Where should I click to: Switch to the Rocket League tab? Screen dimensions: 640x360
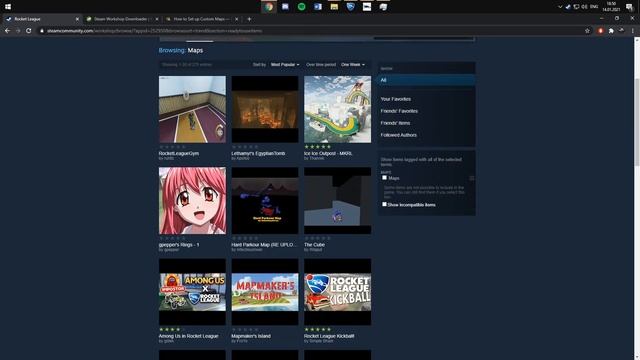[x=42, y=19]
